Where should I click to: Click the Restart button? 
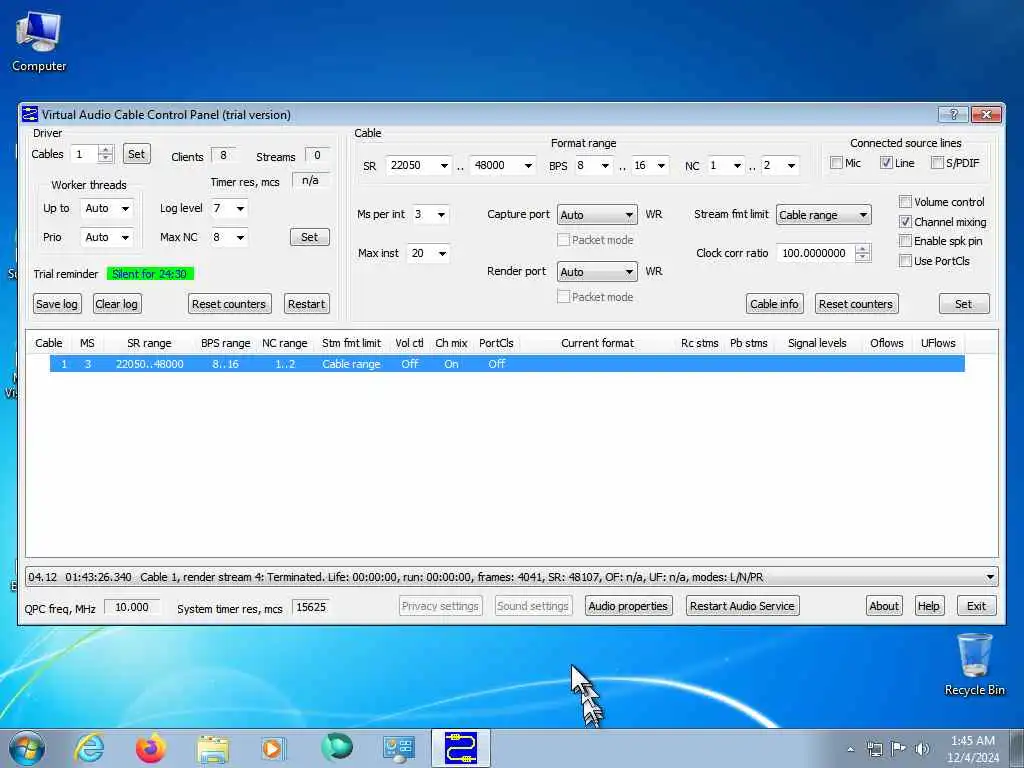click(306, 304)
